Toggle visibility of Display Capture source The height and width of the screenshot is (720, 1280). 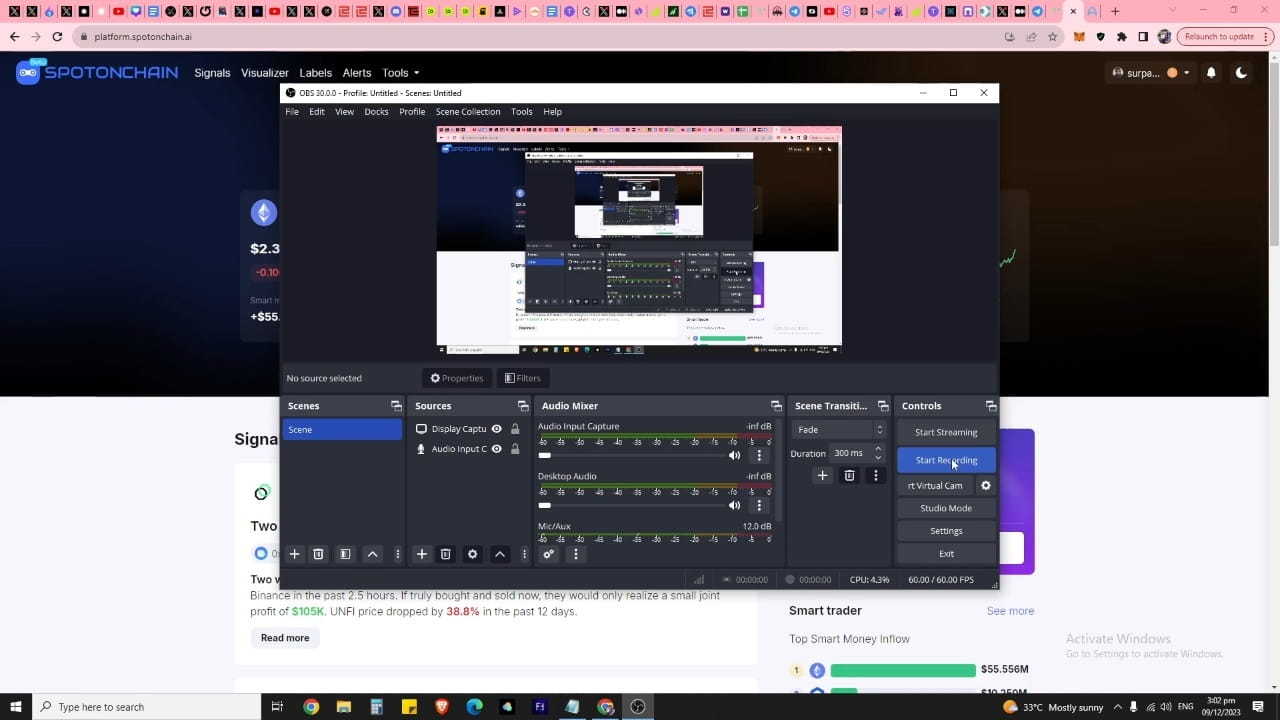point(497,429)
